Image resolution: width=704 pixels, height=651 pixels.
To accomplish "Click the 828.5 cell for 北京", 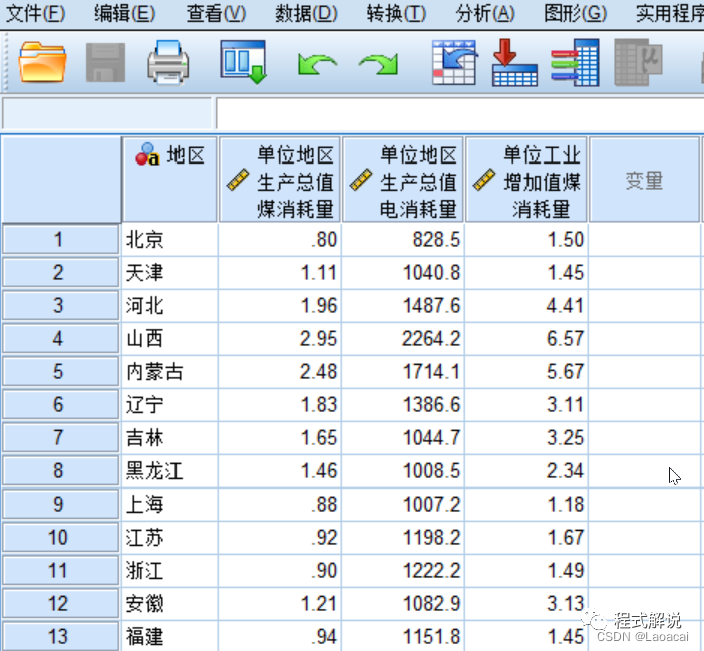I will (403, 239).
